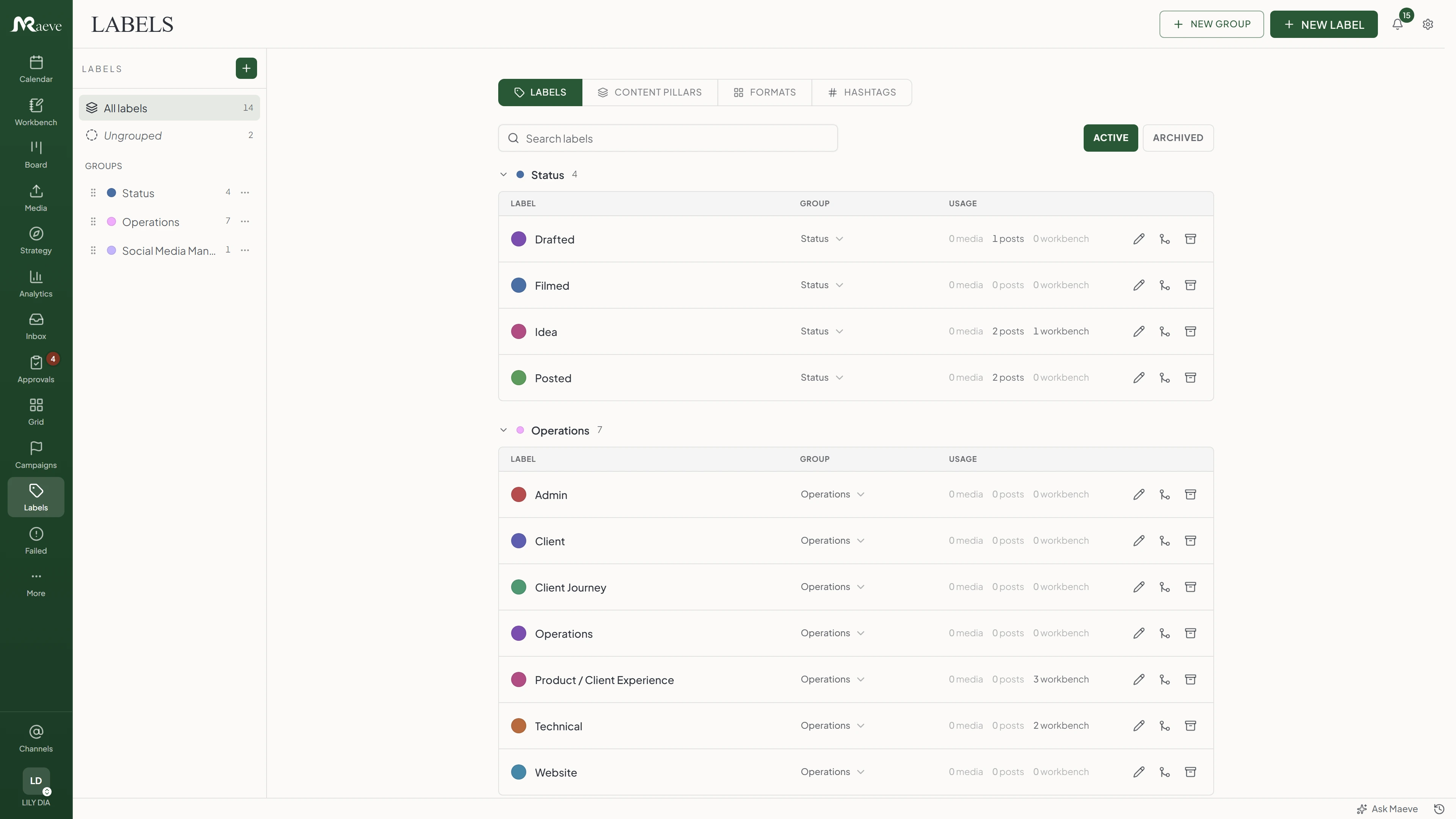Click the Client Journey color swatch

tap(518, 587)
